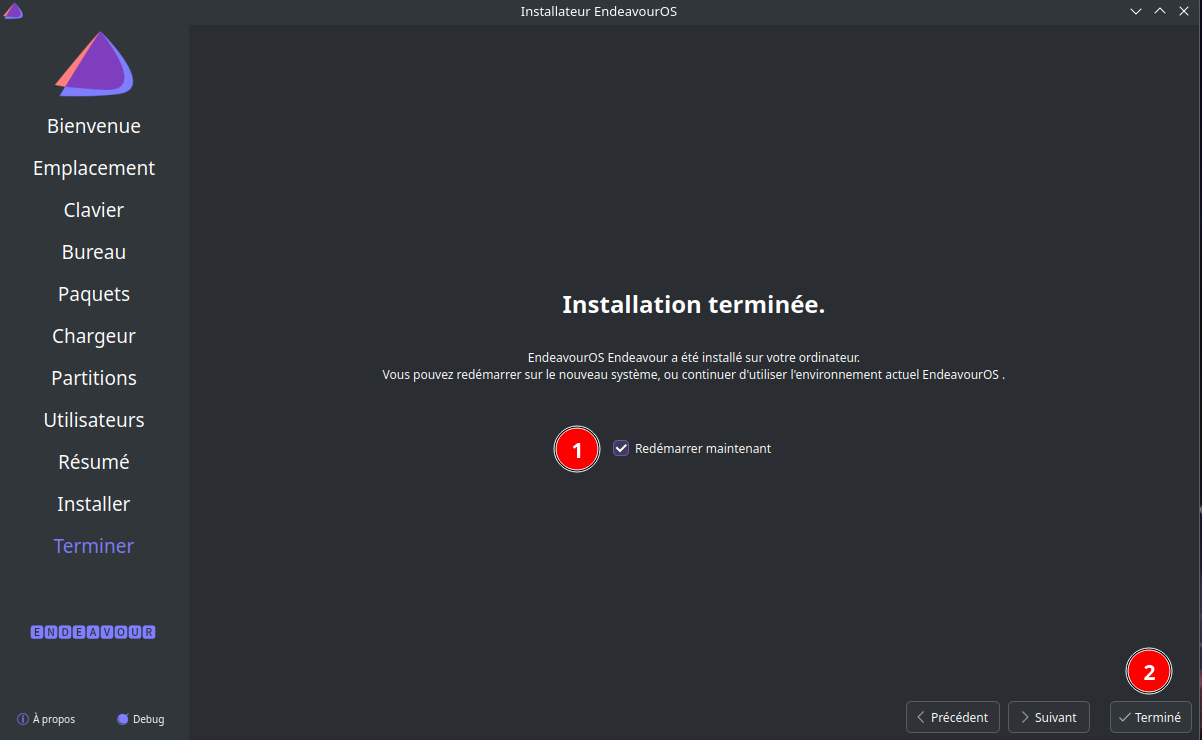Click the ENDEAVOUR wordmark badge
This screenshot has height=740, width=1202.
[93, 632]
